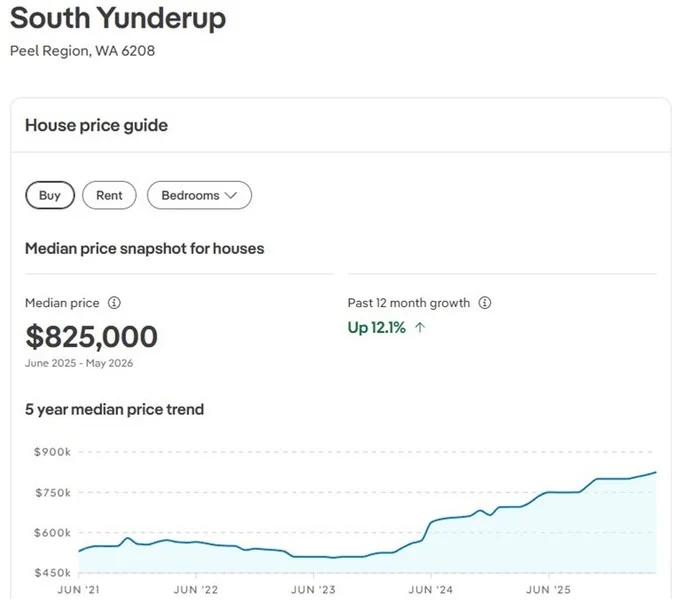The image size is (688, 600).
Task: Switch to the Rent toggle pill
Action: pyautogui.click(x=109, y=195)
